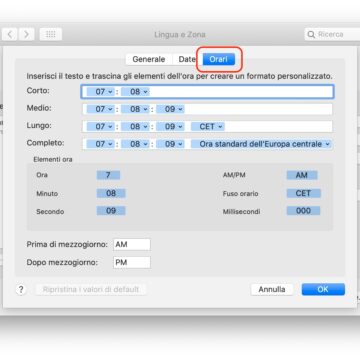Click the Lingua e Zona window title
The image size is (360, 360).
pos(180,34)
